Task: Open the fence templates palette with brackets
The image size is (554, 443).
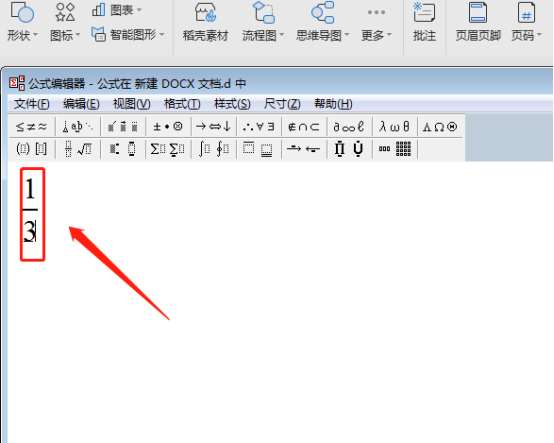Action: coord(31,149)
